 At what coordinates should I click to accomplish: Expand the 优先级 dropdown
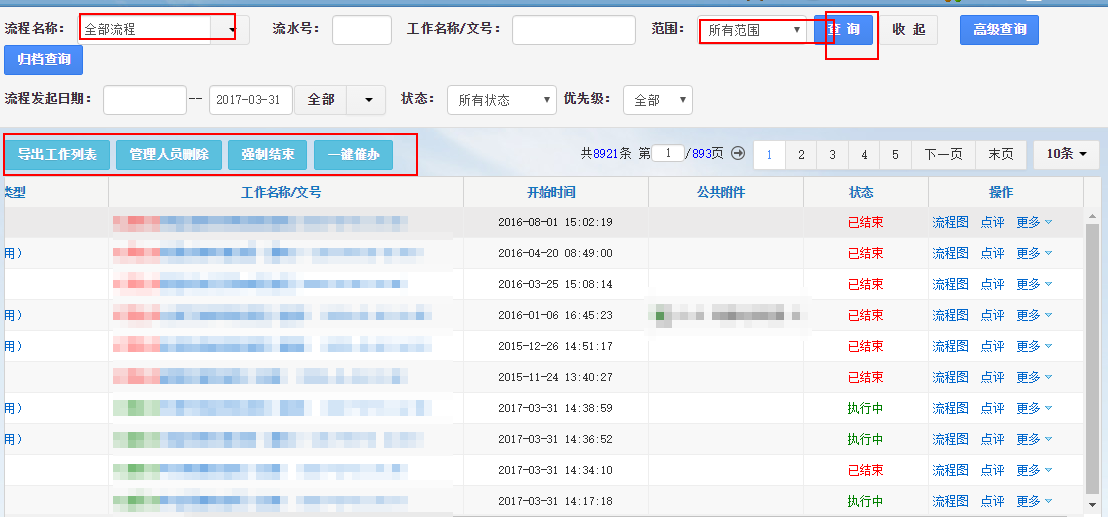point(657,100)
